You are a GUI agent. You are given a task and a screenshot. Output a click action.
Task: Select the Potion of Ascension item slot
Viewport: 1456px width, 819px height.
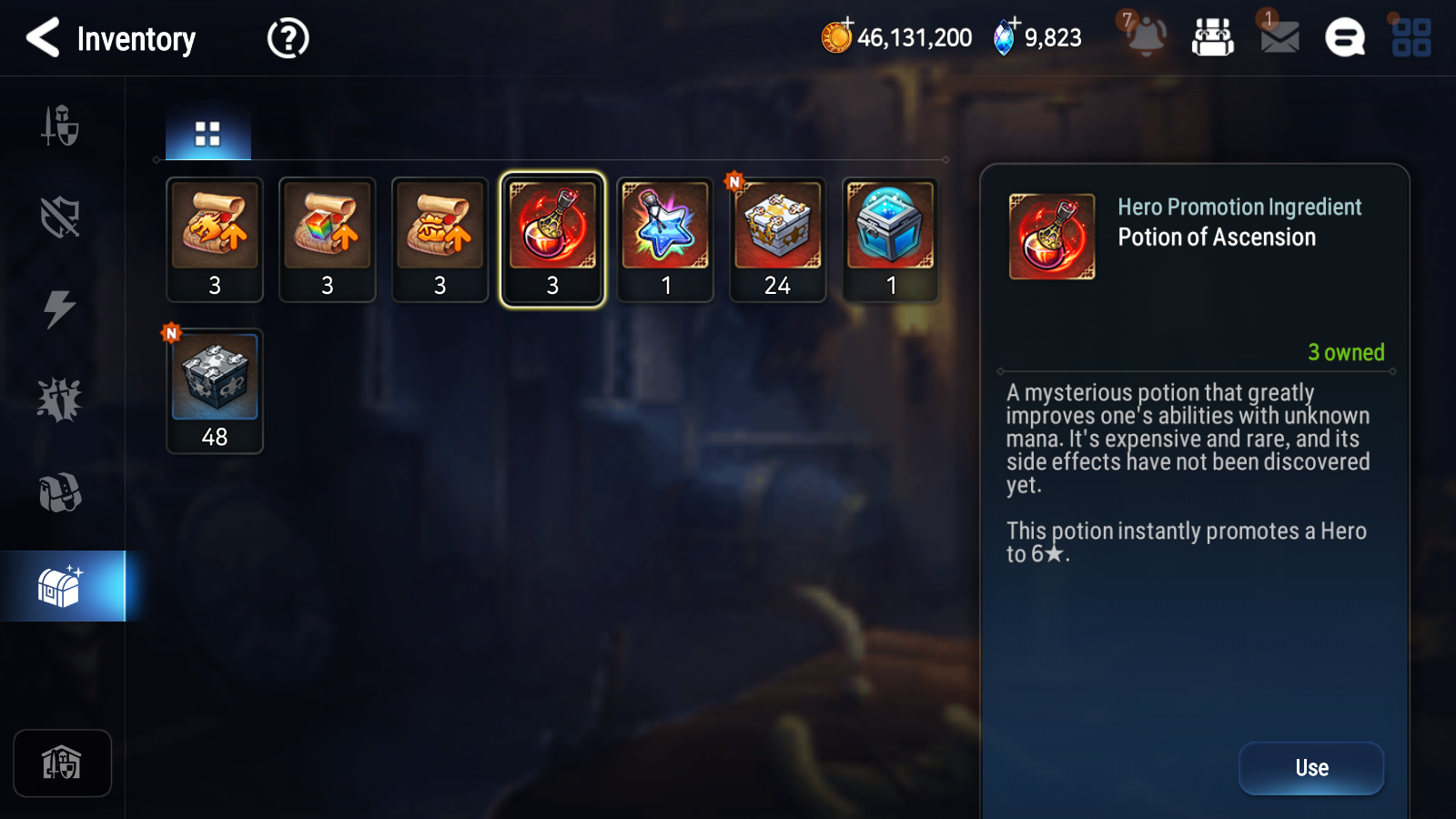(552, 240)
